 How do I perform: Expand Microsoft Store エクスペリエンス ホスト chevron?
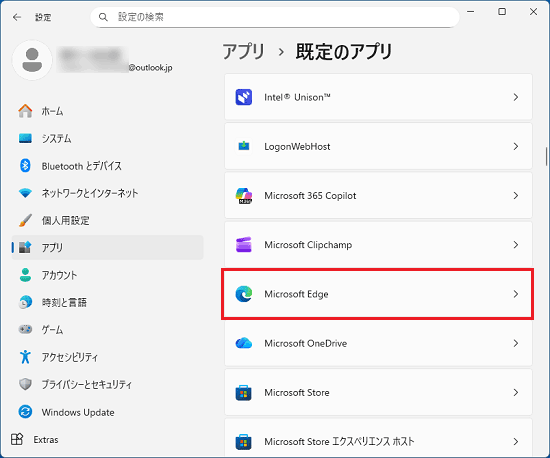(x=515, y=442)
